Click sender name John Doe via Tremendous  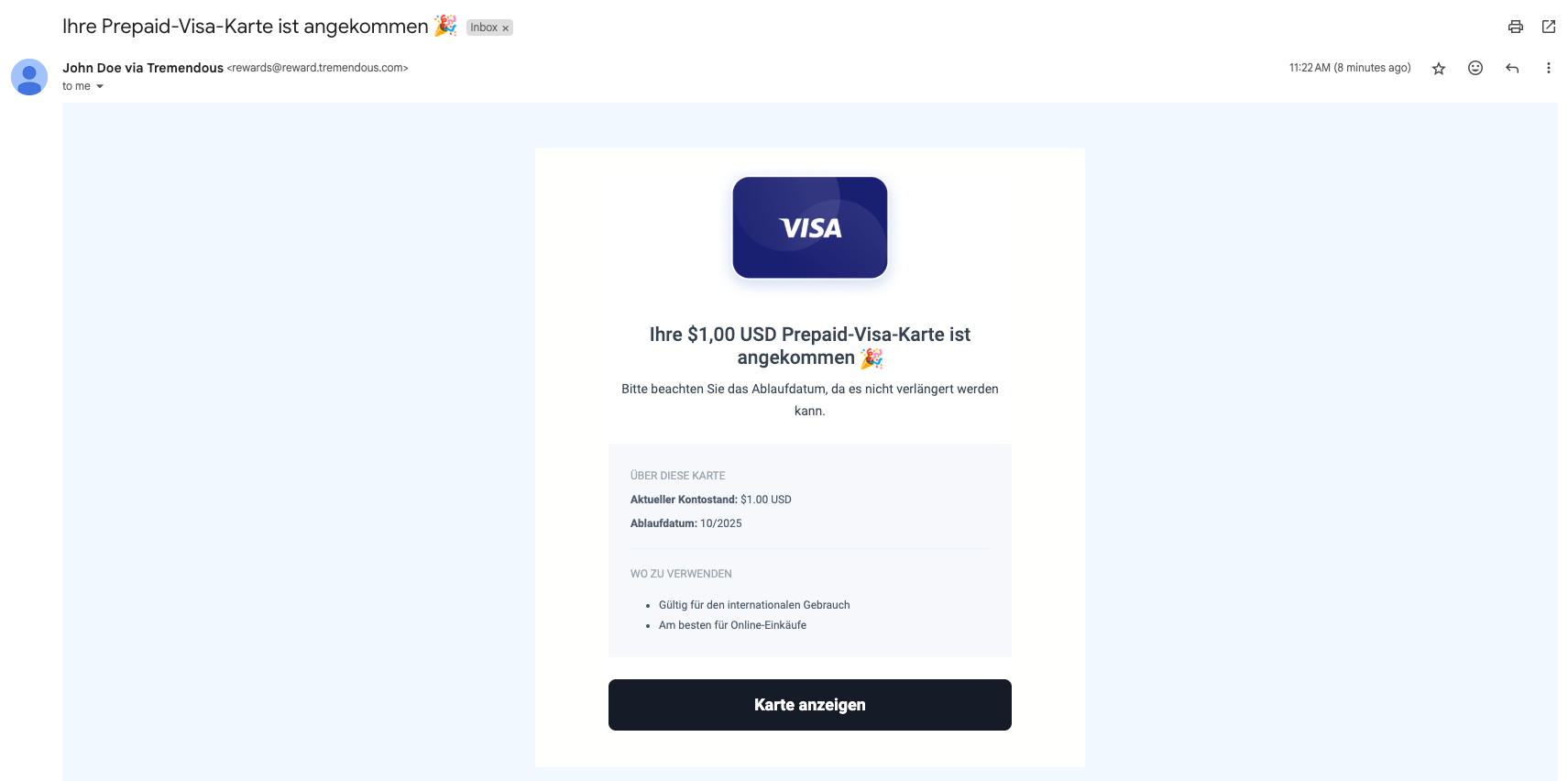(143, 68)
